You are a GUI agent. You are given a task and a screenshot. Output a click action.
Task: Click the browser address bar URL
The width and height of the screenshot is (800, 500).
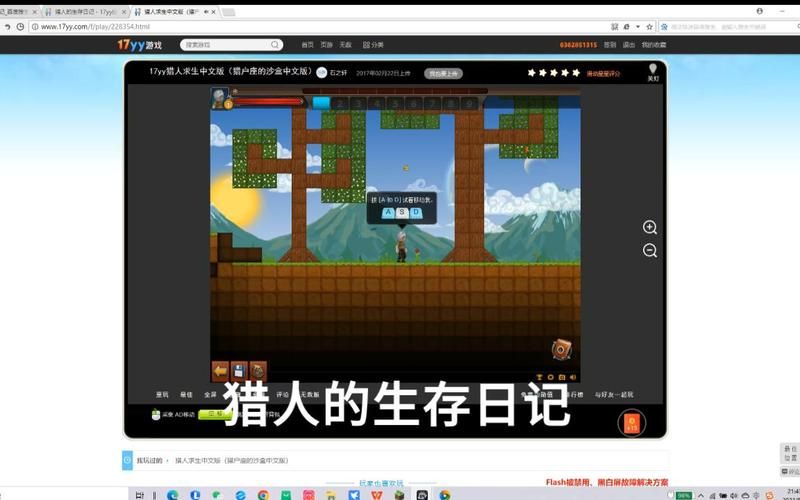95,27
